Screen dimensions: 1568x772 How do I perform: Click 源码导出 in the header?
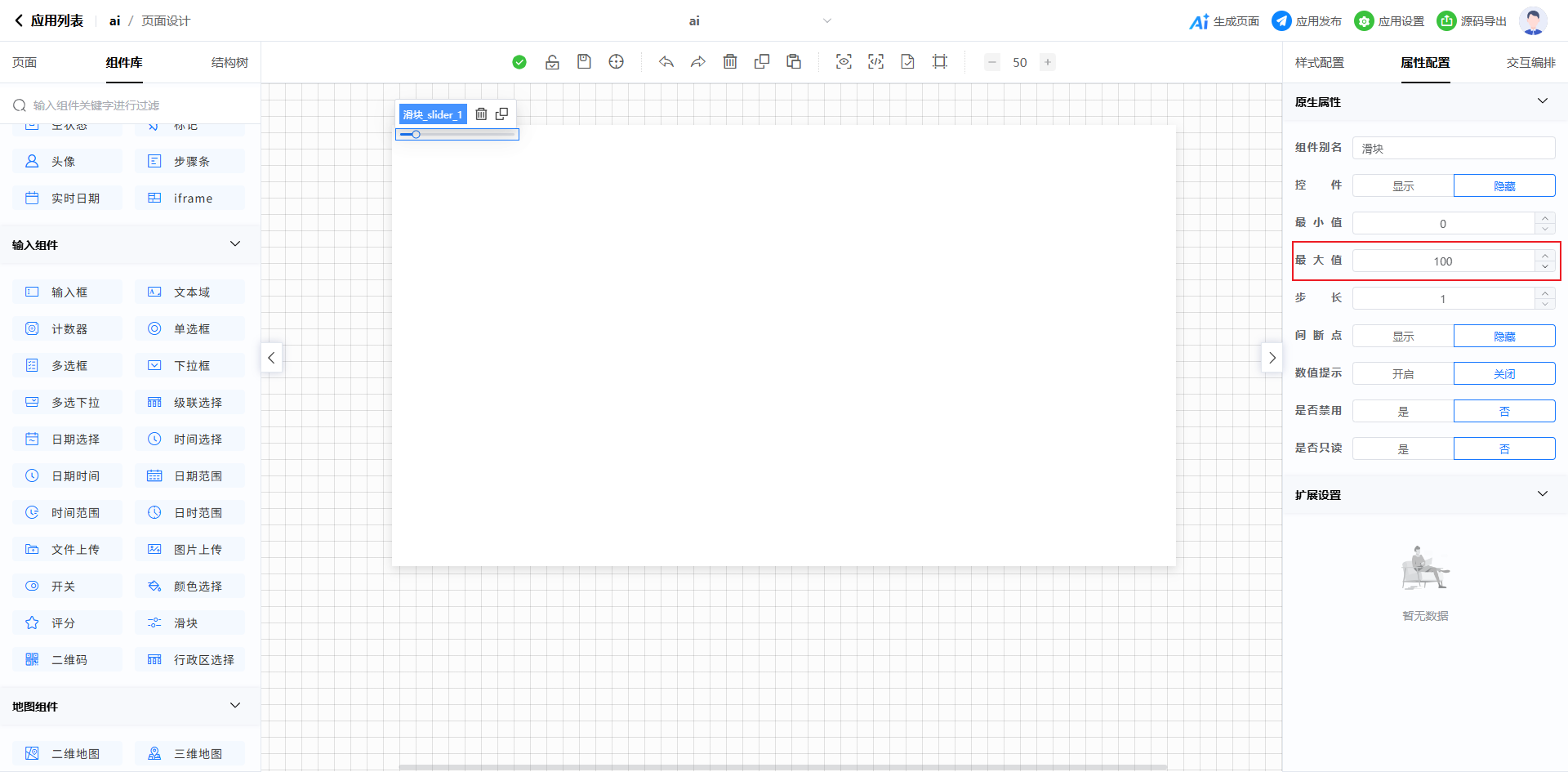coord(1472,21)
